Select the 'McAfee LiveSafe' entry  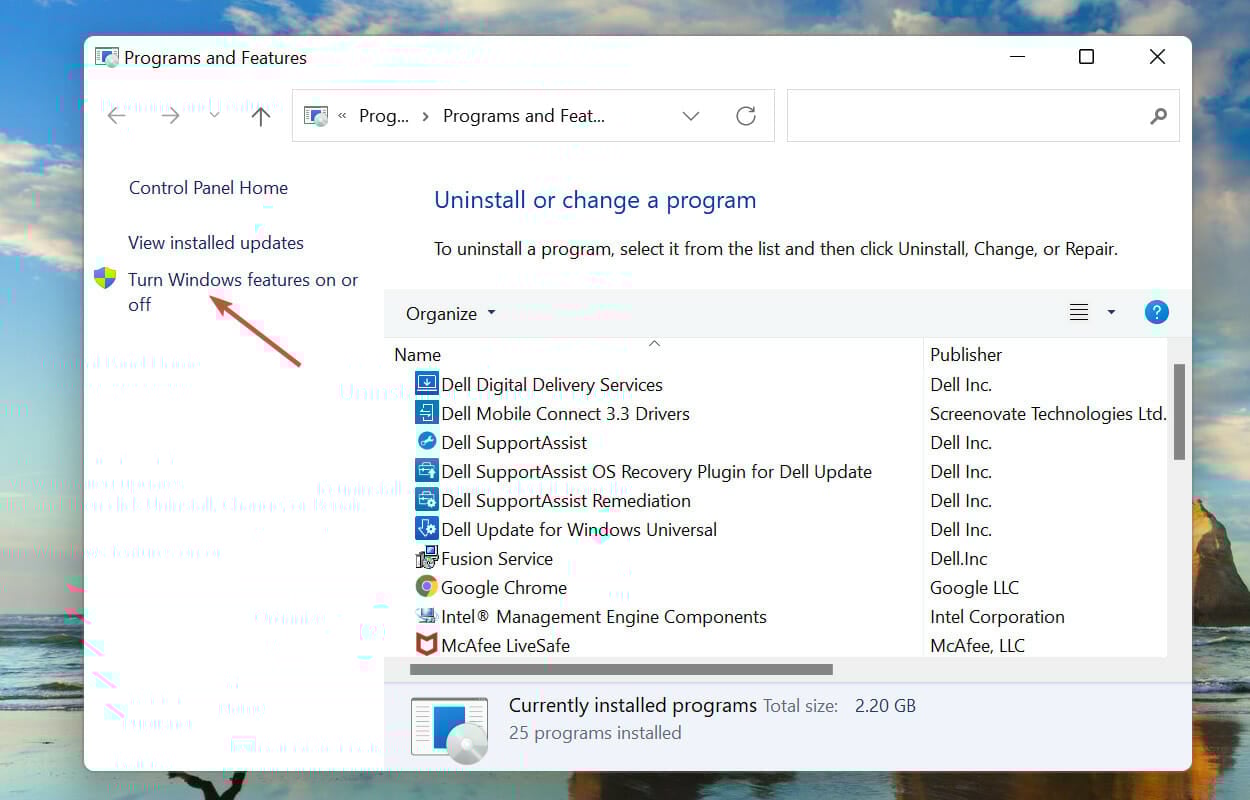click(x=505, y=646)
